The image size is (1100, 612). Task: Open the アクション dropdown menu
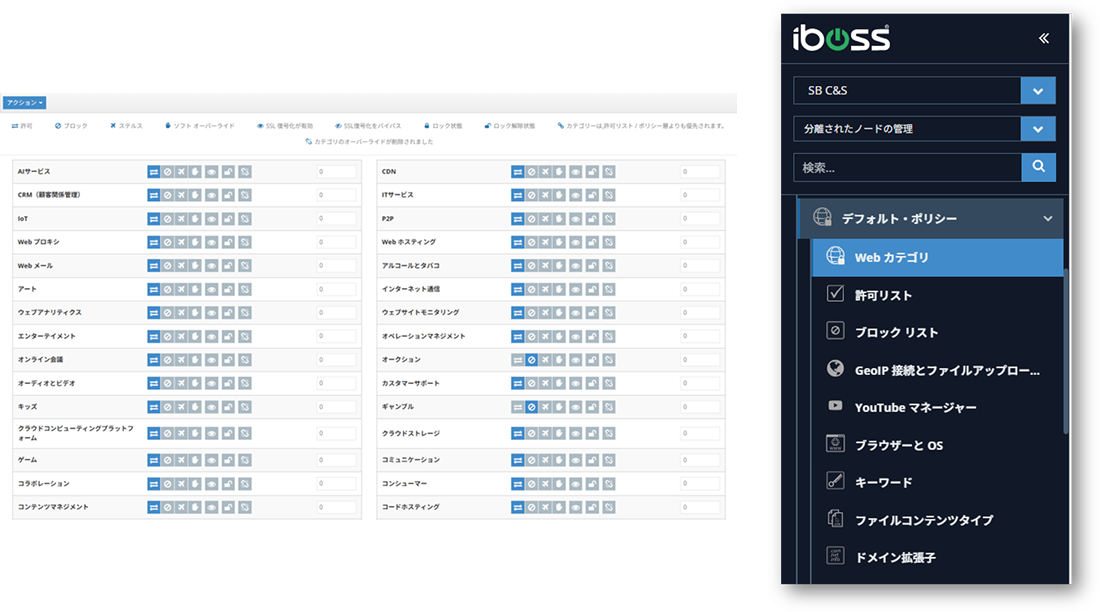[x=24, y=102]
